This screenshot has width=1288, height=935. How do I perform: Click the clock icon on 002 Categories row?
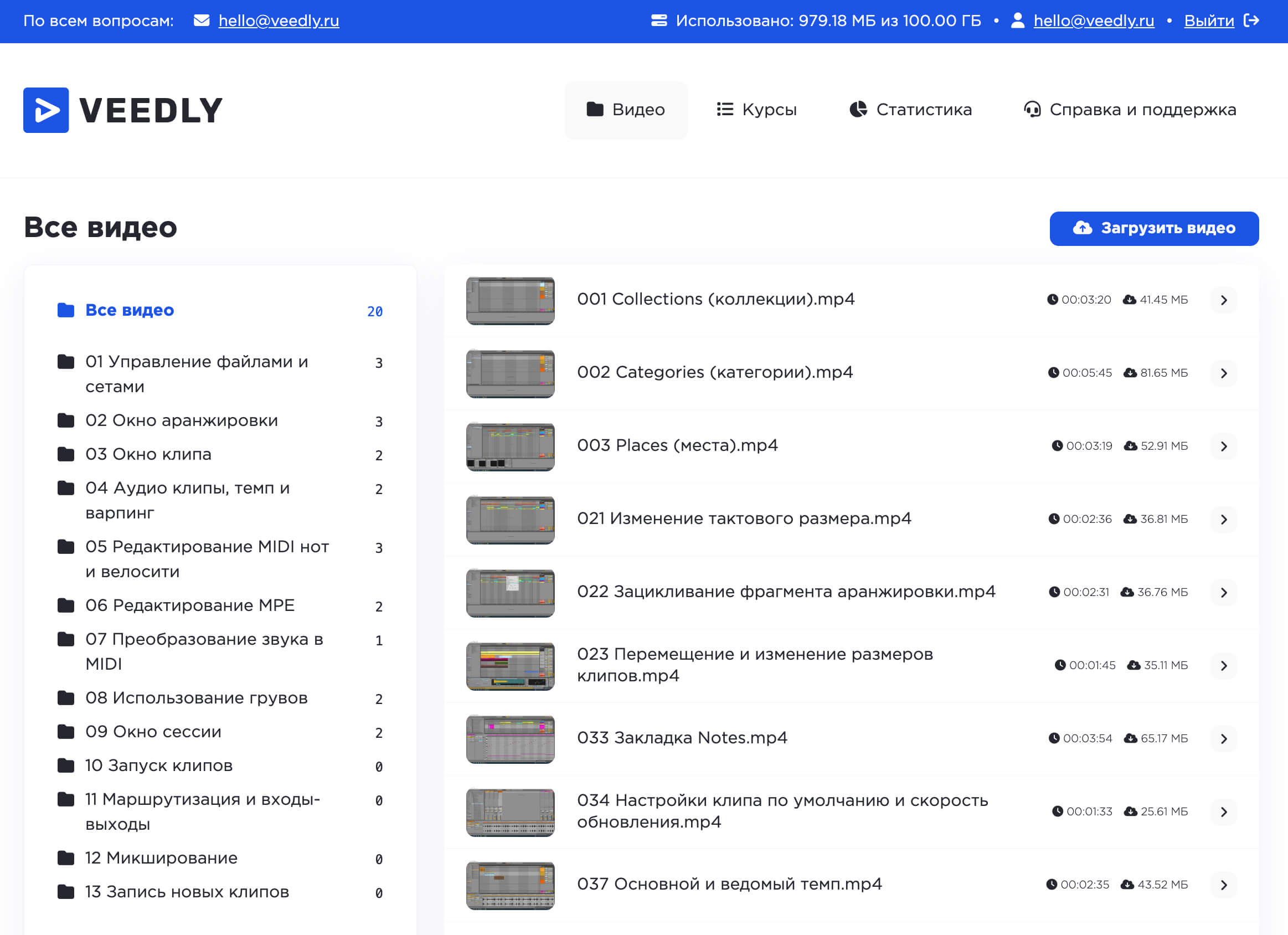click(x=1054, y=373)
